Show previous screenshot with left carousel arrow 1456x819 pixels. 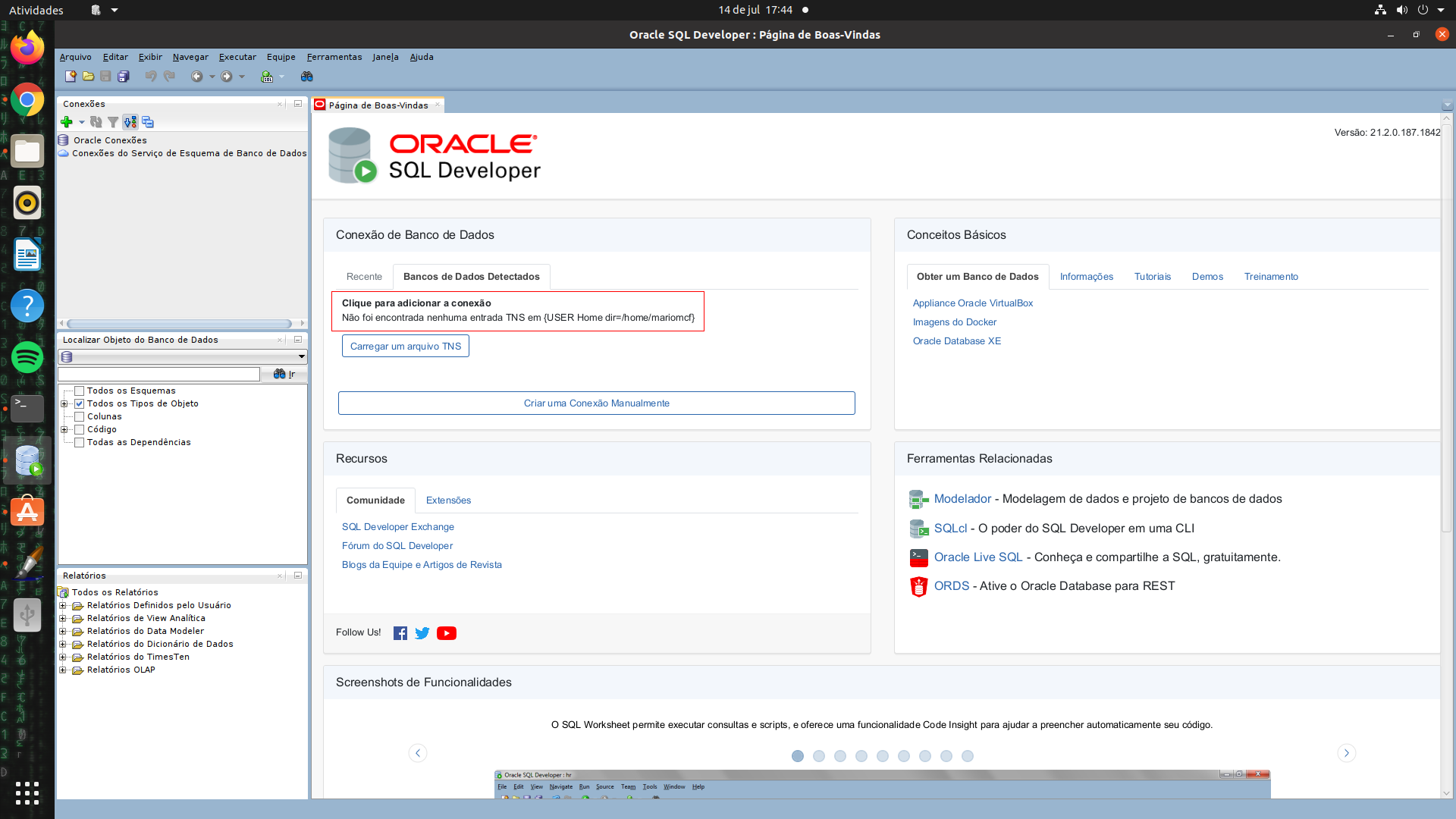[x=418, y=753]
